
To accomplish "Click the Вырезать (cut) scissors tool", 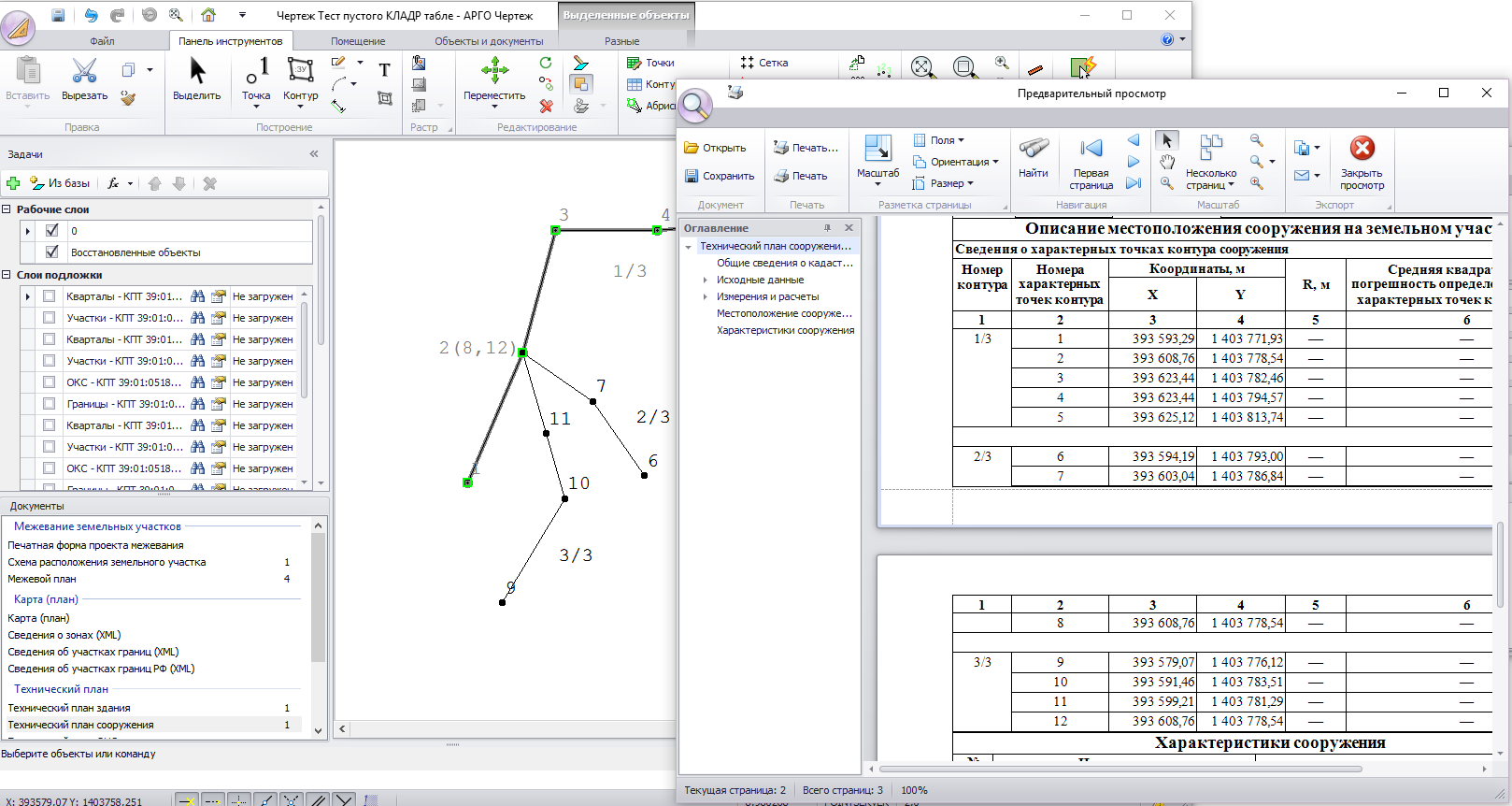I will [x=84, y=79].
